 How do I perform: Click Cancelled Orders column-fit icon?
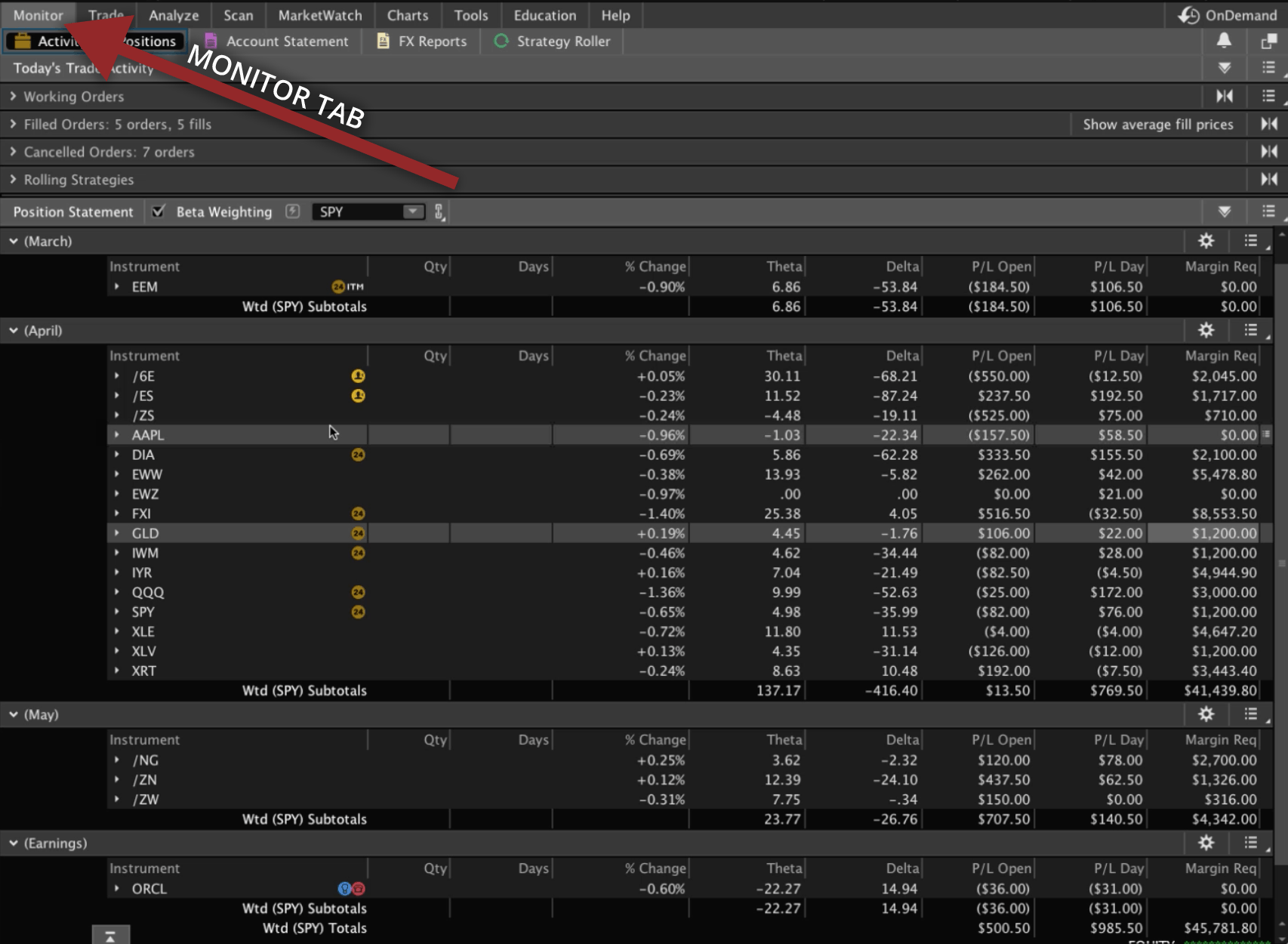pos(1268,152)
